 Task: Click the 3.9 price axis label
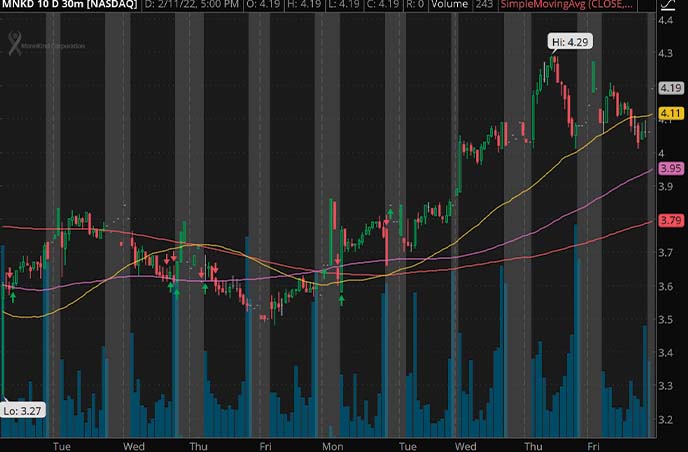666,187
